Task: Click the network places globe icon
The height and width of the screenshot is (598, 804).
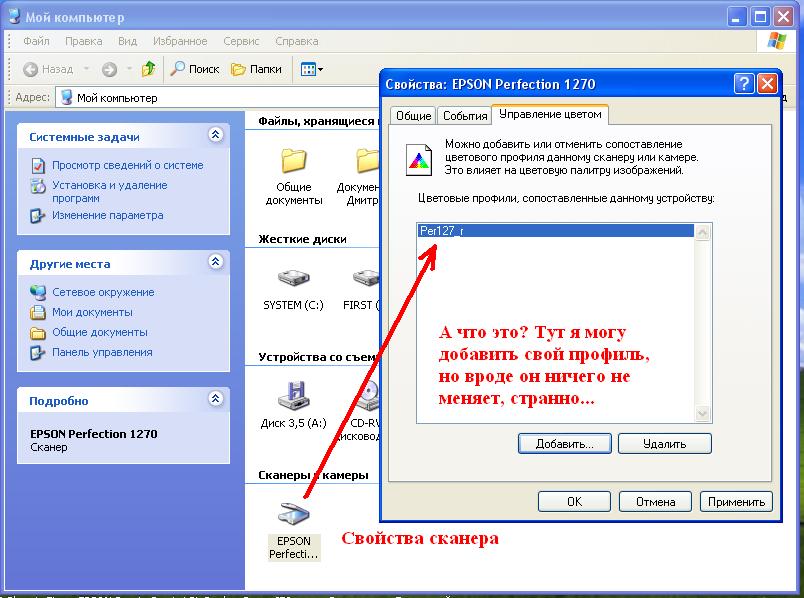Action: (x=38, y=292)
